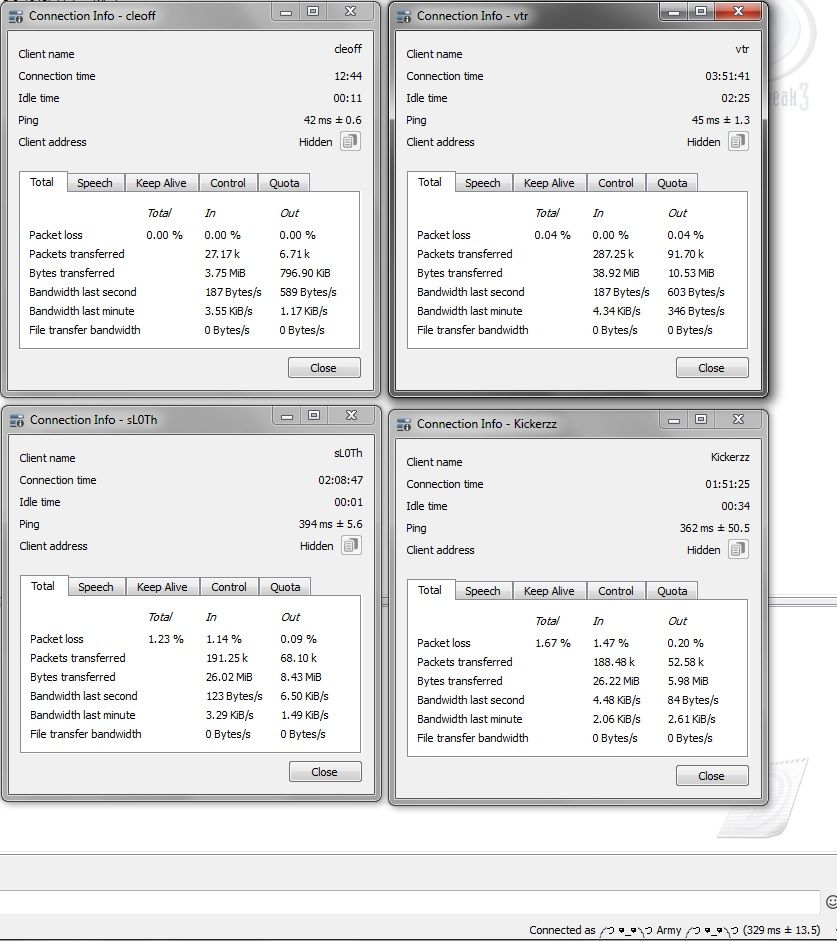Open Quota tab in Kickerzz window
Screen dimensions: 837x941
672,591
